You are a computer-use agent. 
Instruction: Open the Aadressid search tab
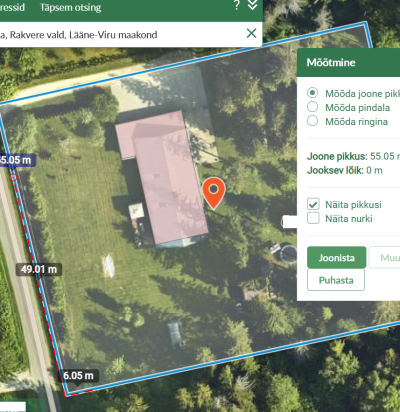tap(12, 7)
